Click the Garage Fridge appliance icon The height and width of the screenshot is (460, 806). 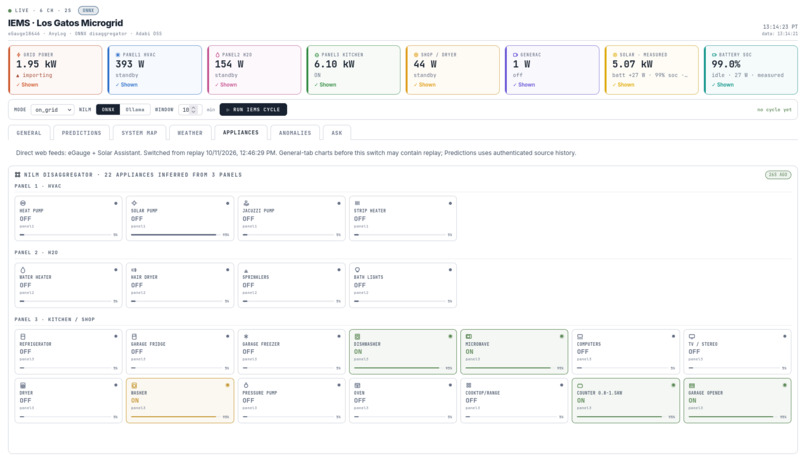pyautogui.click(x=134, y=336)
